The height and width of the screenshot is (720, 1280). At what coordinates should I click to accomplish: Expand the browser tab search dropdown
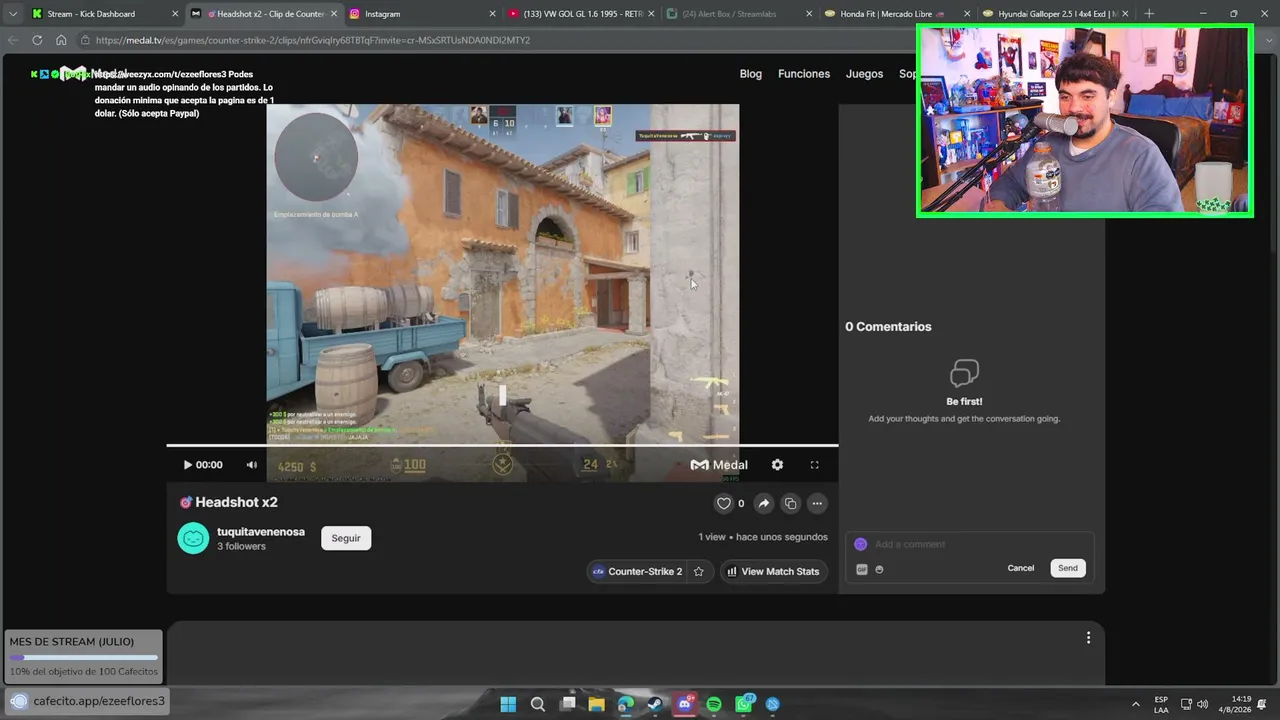coord(12,14)
